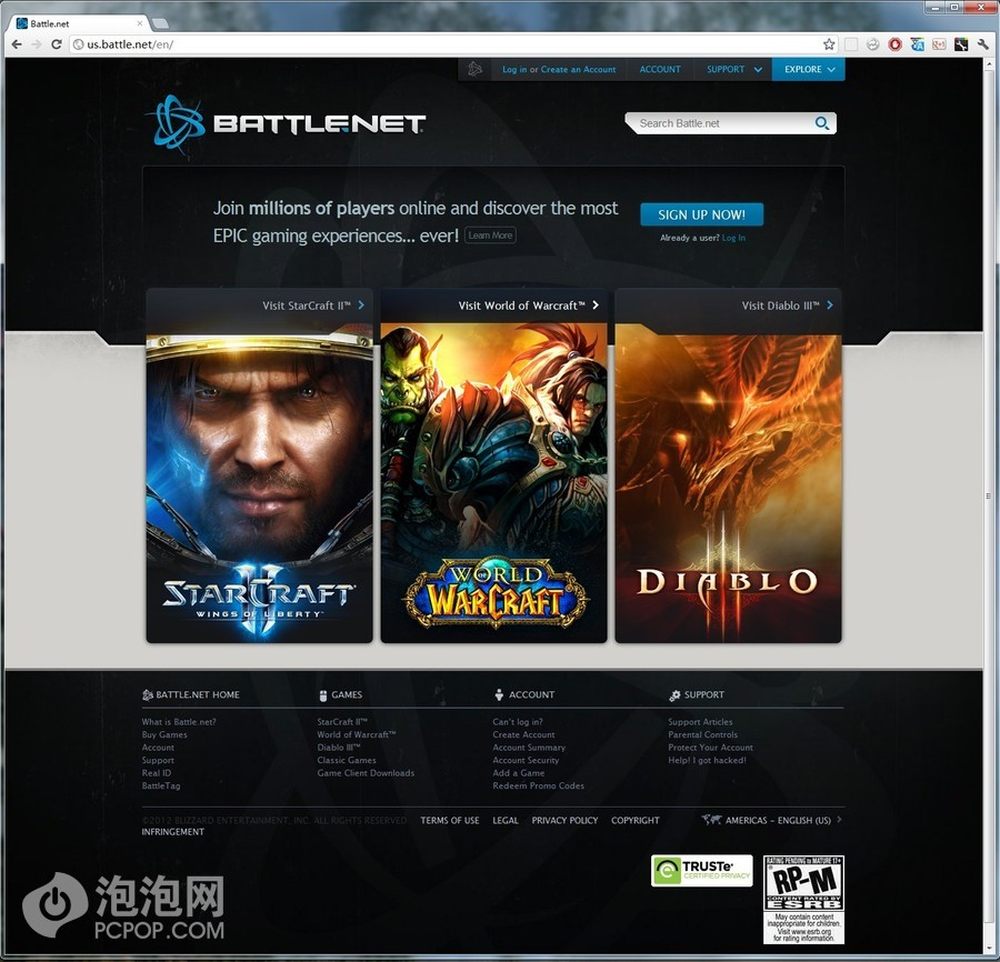The height and width of the screenshot is (962, 1000).
Task: Bookmark this page with the star icon
Action: coord(828,44)
